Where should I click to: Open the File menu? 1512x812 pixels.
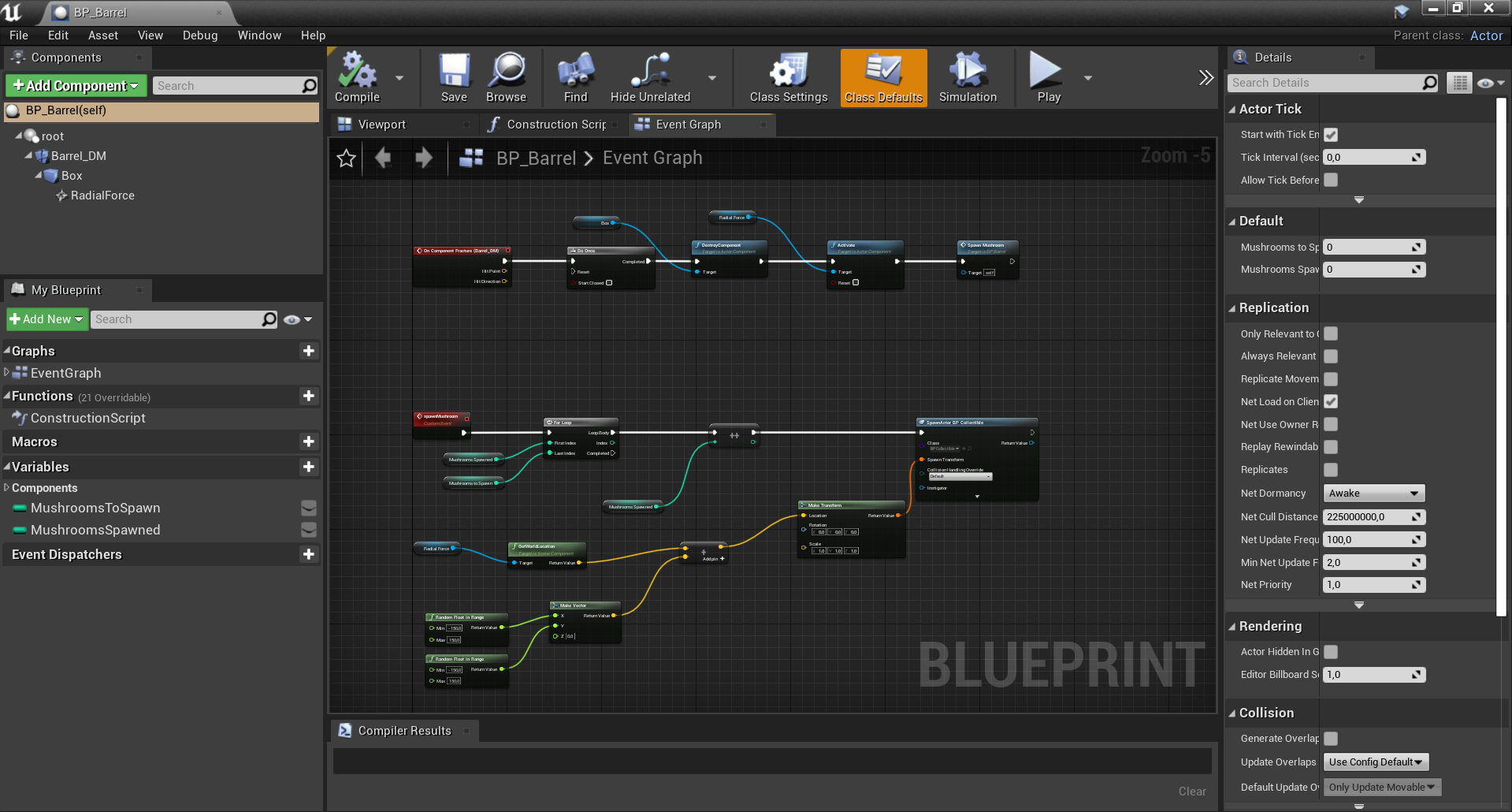[19, 35]
